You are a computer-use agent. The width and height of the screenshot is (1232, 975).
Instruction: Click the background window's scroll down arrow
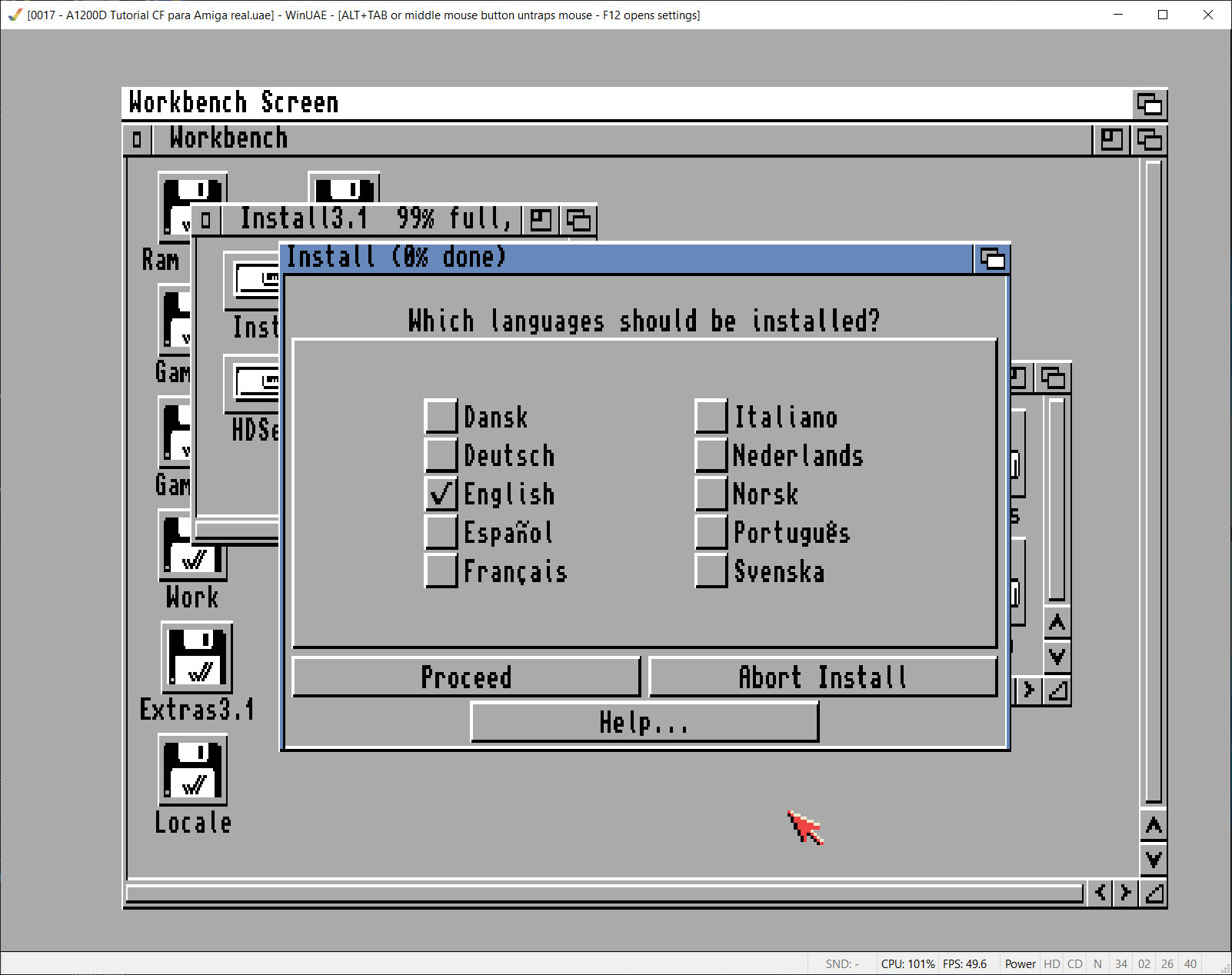point(1057,656)
